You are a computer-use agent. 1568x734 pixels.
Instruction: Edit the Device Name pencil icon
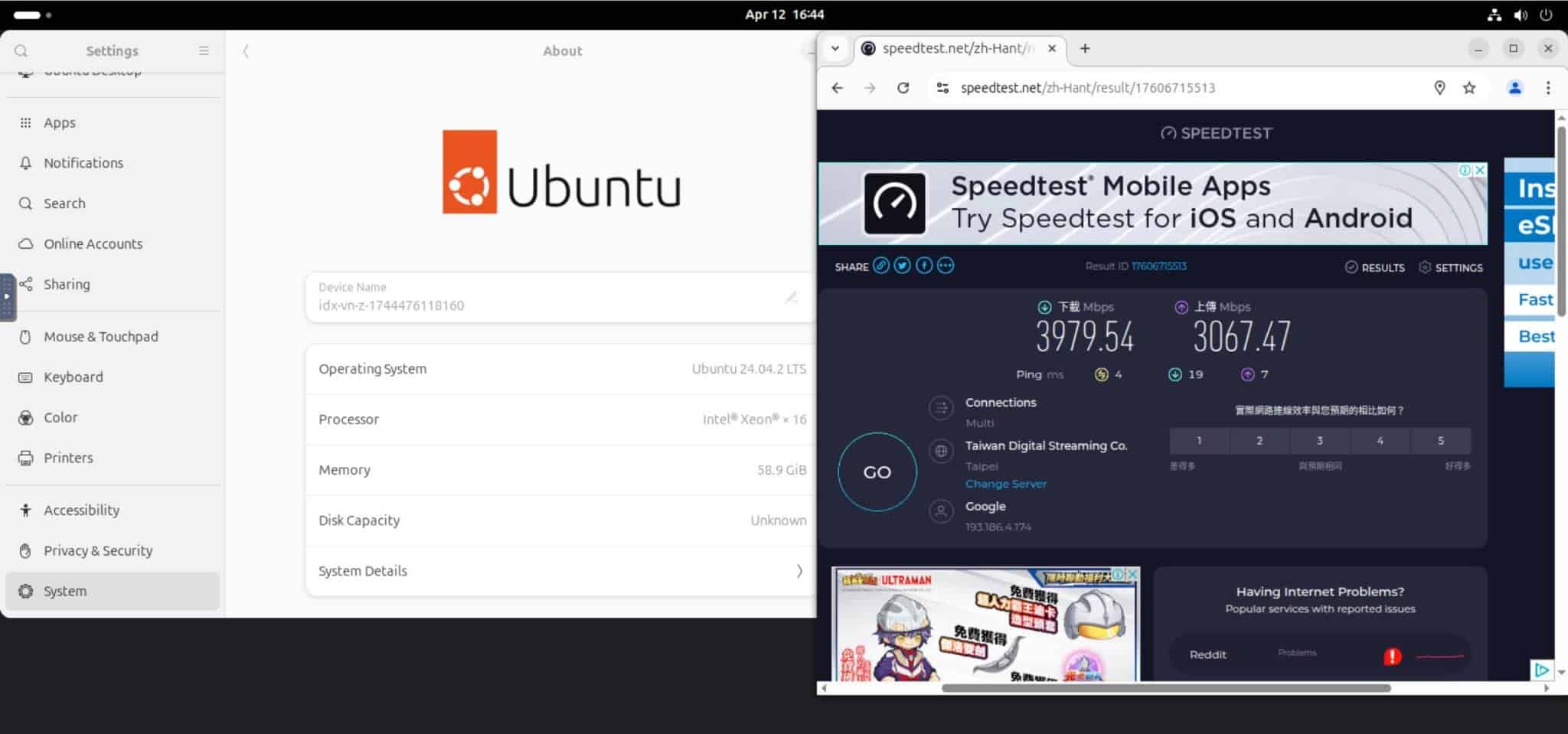pos(791,297)
